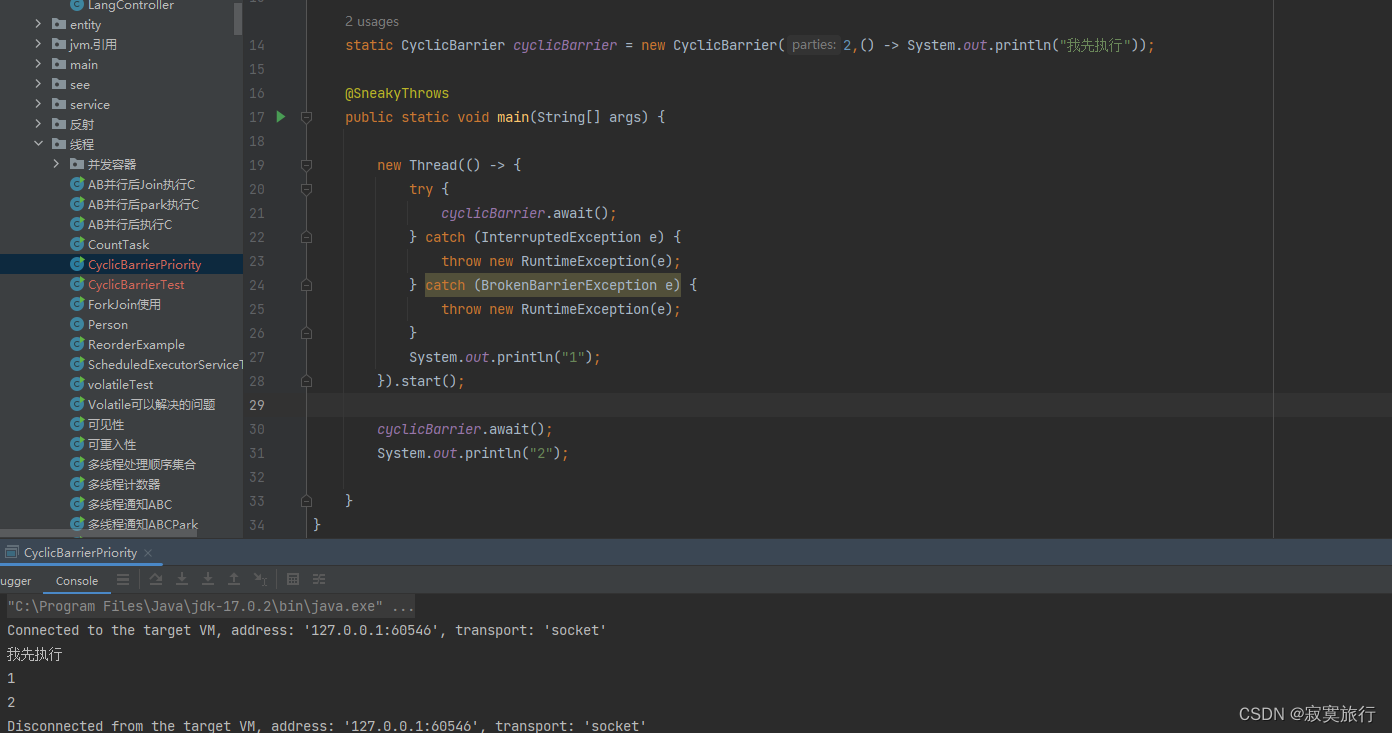The width and height of the screenshot is (1392, 733).
Task: Click Force Step Into debugger icon
Action: (x=208, y=580)
